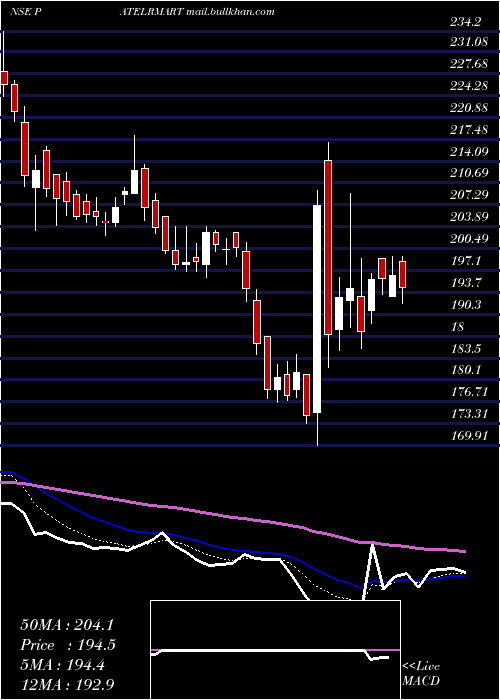
Task: Click the 197.1 price level
Action: [465, 261]
